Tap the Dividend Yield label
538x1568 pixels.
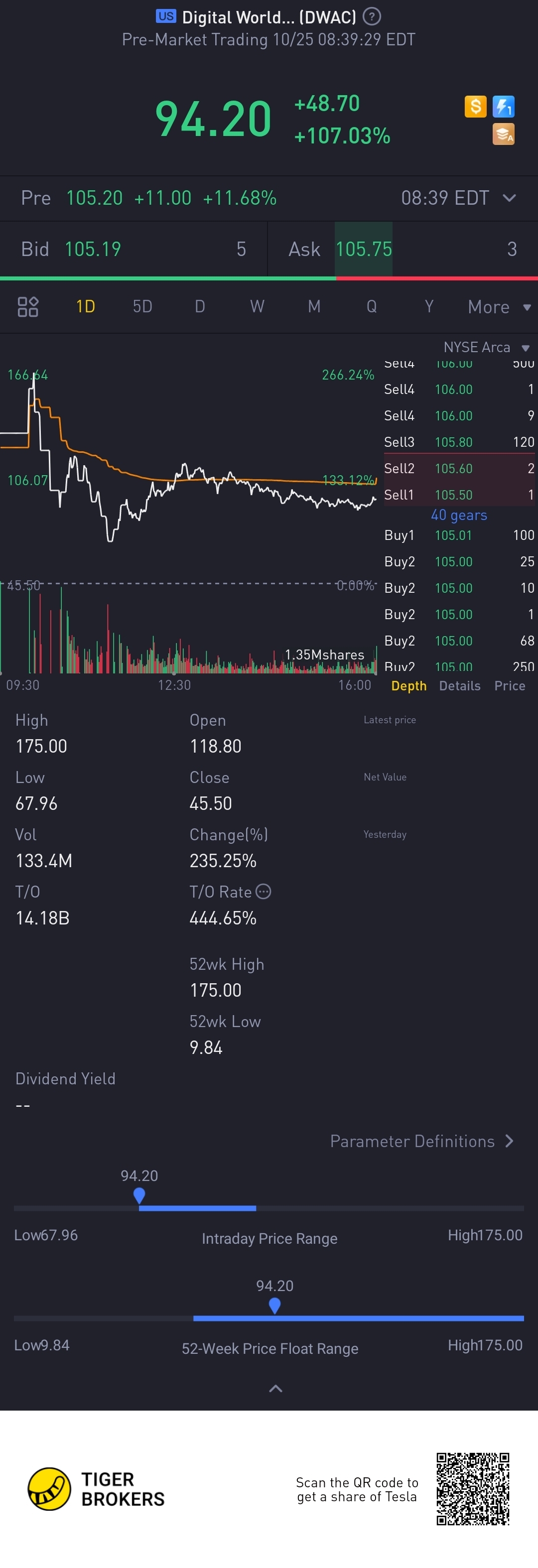[65, 1078]
